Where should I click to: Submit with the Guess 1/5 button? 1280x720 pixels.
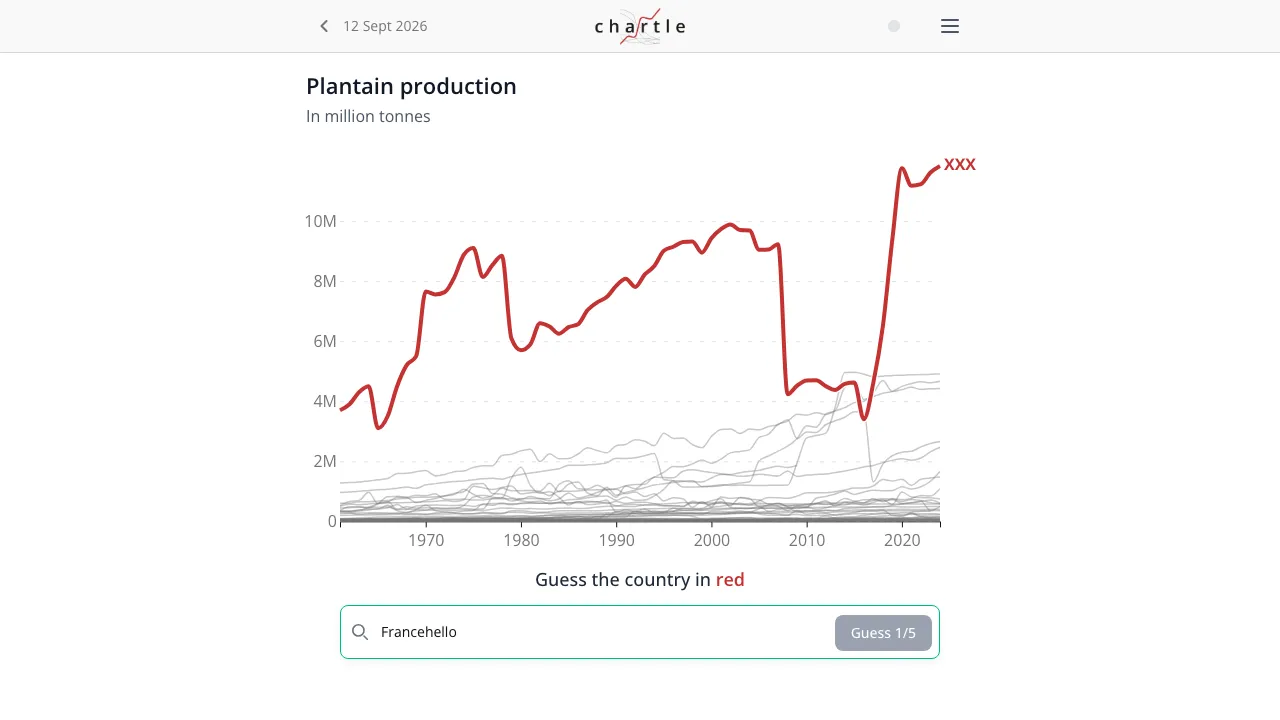[883, 633]
